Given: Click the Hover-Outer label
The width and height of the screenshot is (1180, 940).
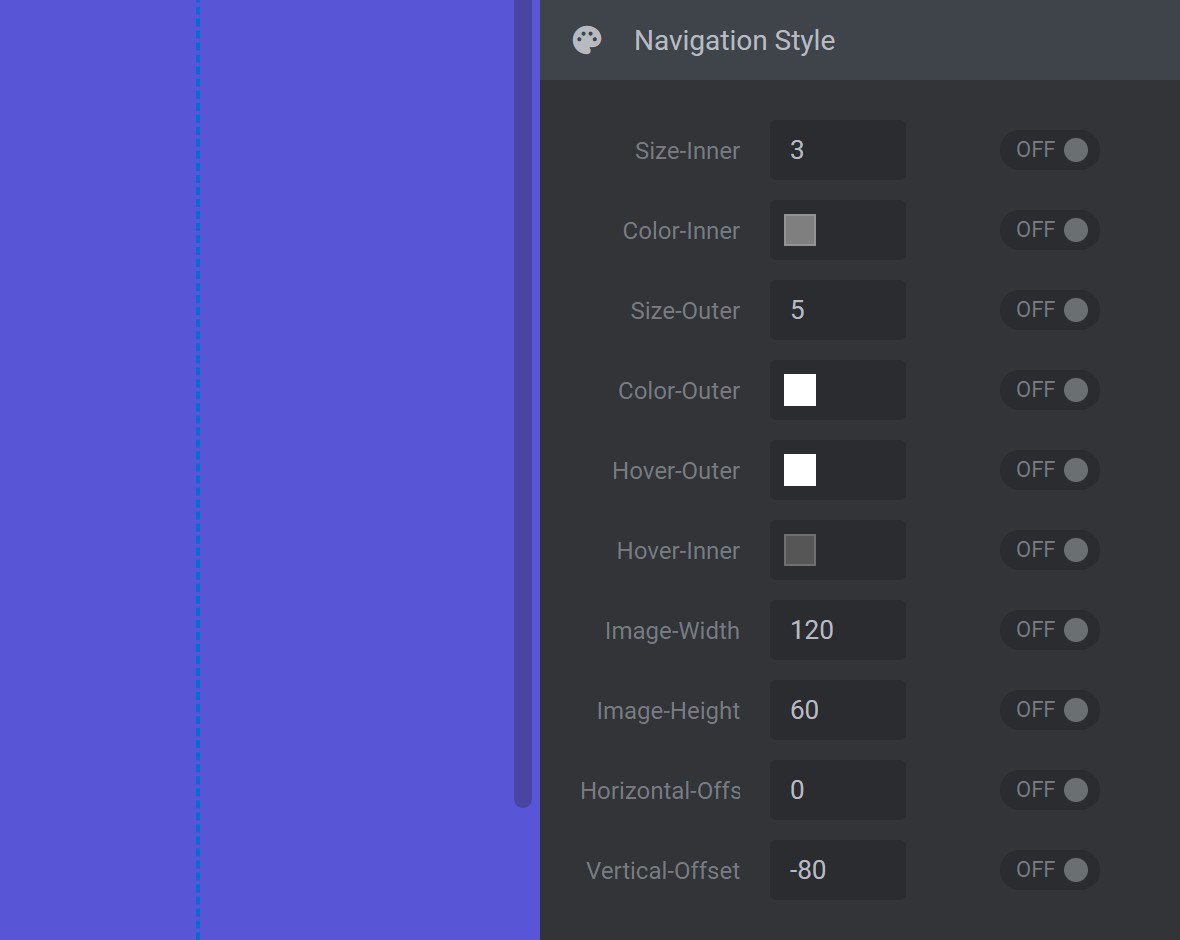Looking at the screenshot, I should click(x=676, y=470).
